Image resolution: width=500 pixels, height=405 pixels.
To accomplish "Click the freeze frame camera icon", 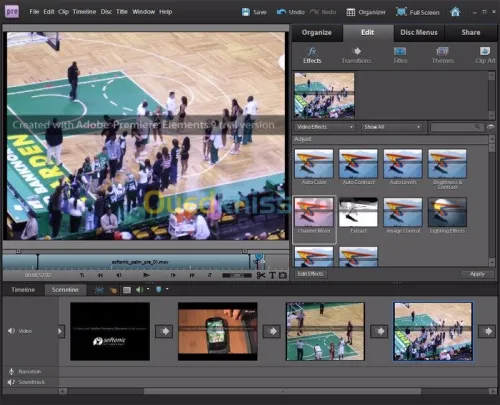I will [283, 275].
